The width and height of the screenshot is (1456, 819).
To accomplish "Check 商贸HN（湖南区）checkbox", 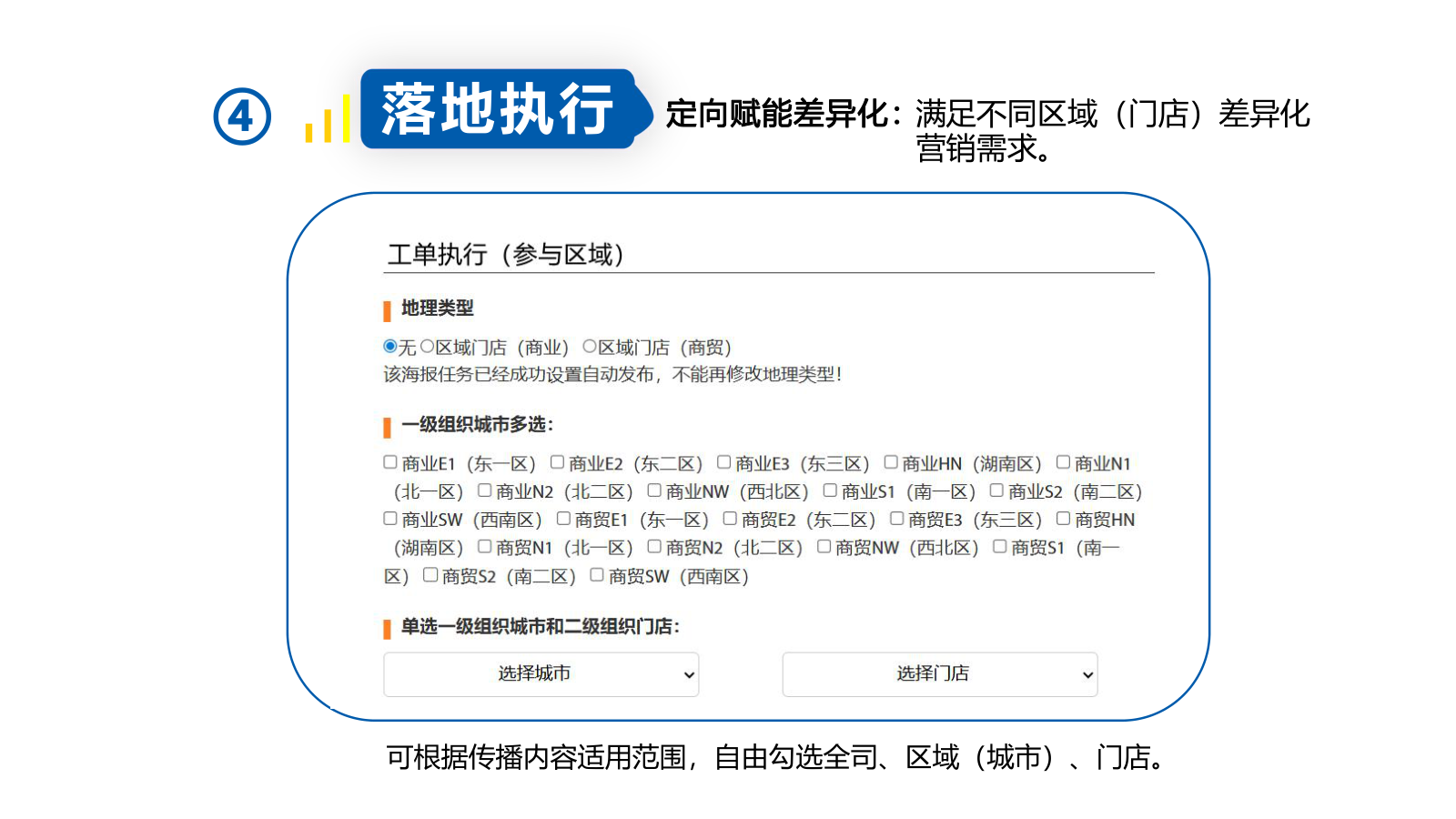I will pos(1063,519).
